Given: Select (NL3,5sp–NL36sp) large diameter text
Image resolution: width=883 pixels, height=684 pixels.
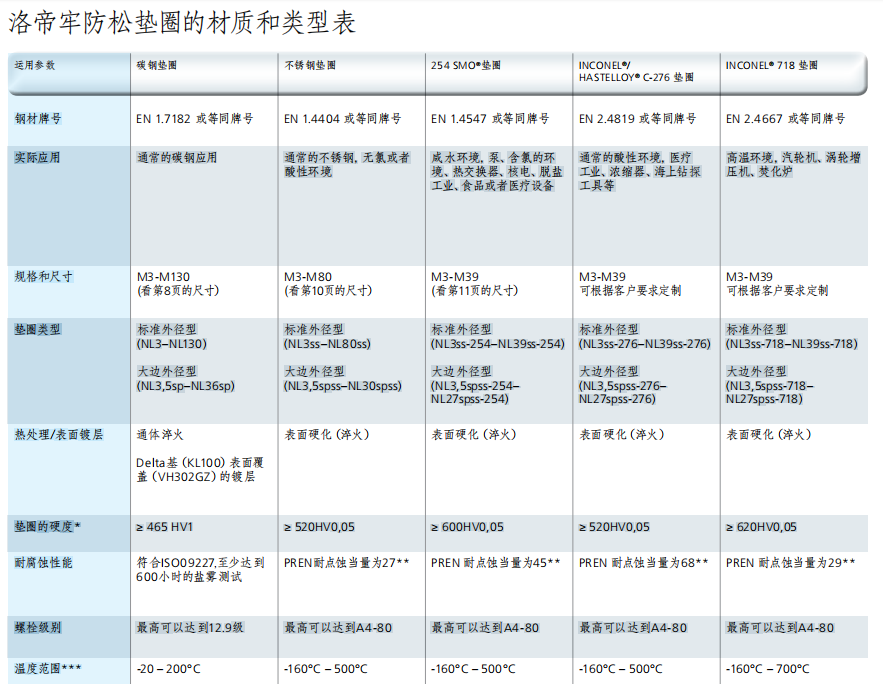Looking at the screenshot, I should pos(186,386).
